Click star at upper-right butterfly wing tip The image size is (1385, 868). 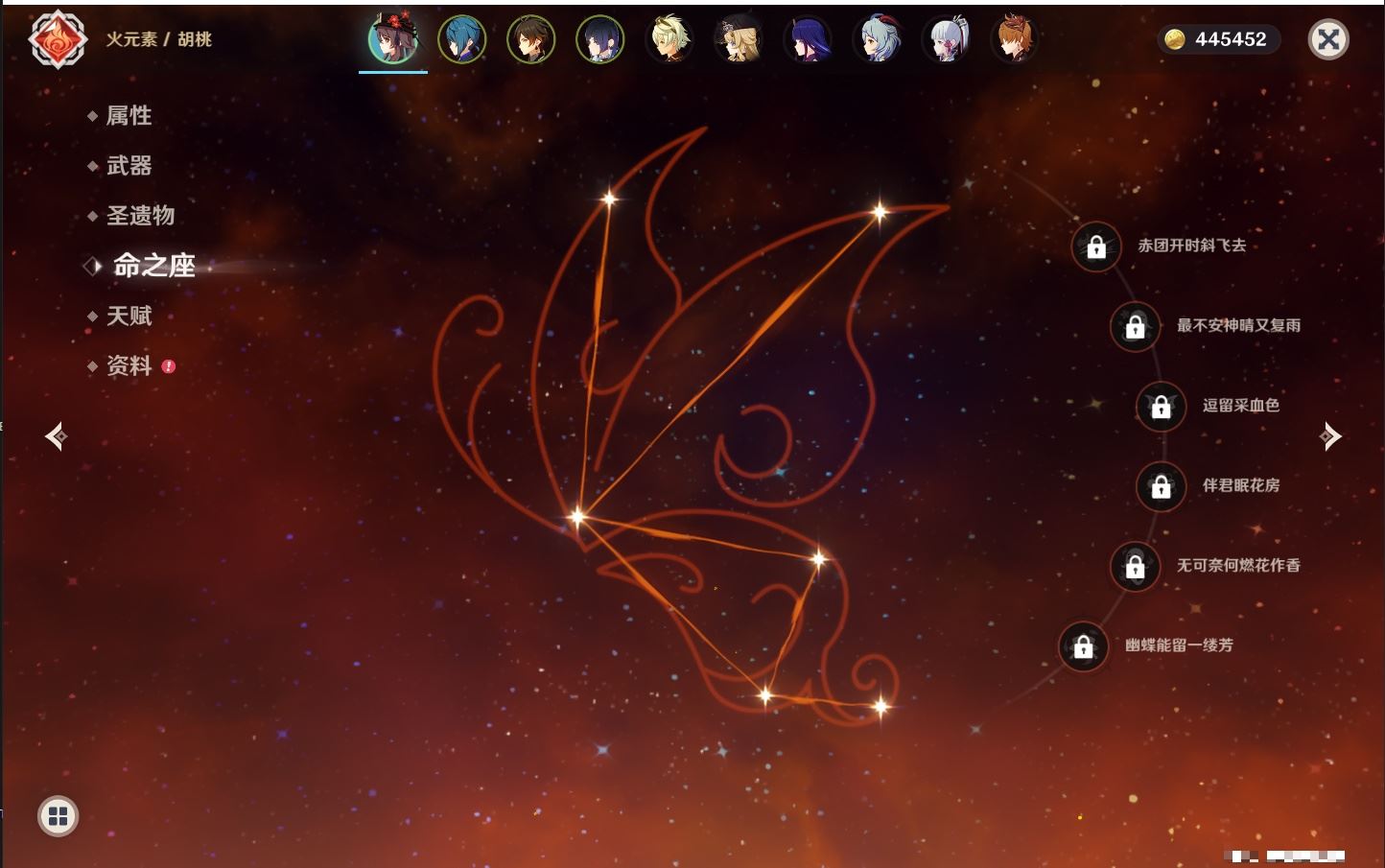pyautogui.click(x=880, y=213)
